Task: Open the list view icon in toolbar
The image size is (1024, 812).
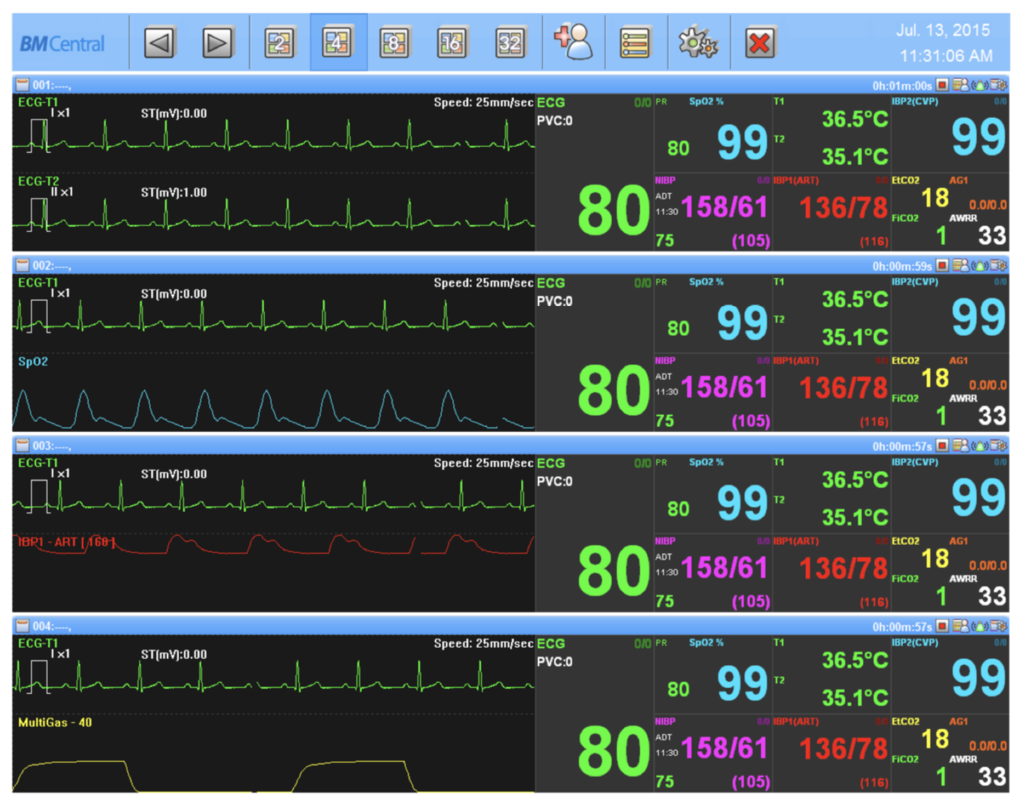Action: point(635,43)
